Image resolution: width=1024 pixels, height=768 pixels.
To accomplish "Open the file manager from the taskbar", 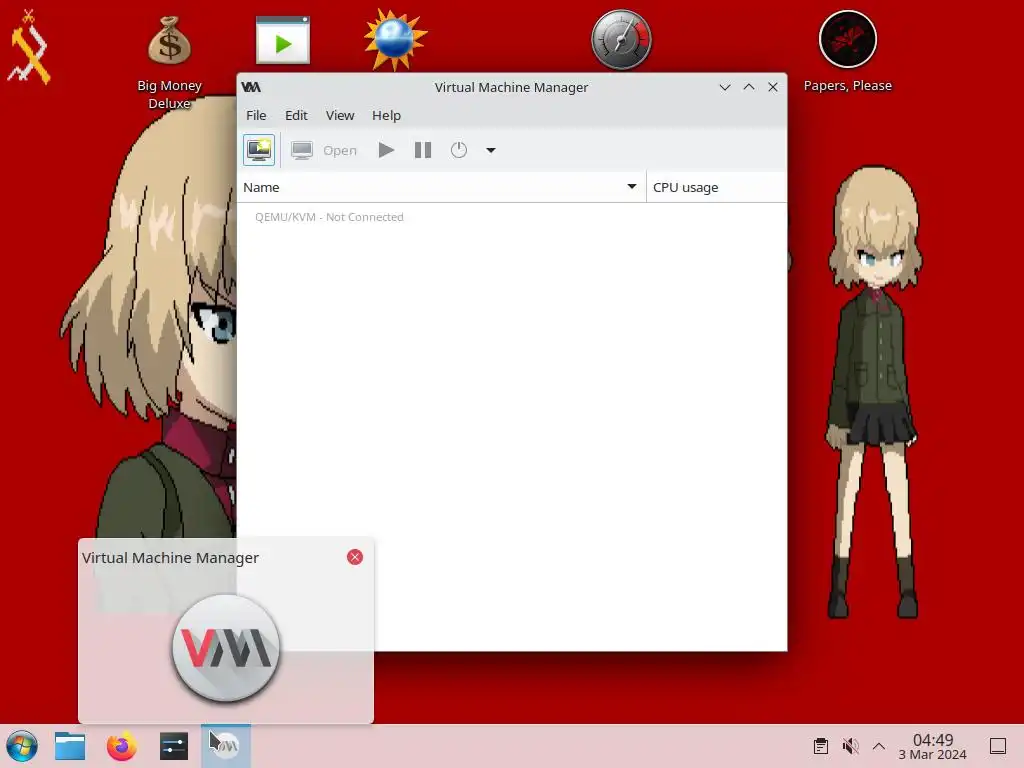I will tap(70, 746).
